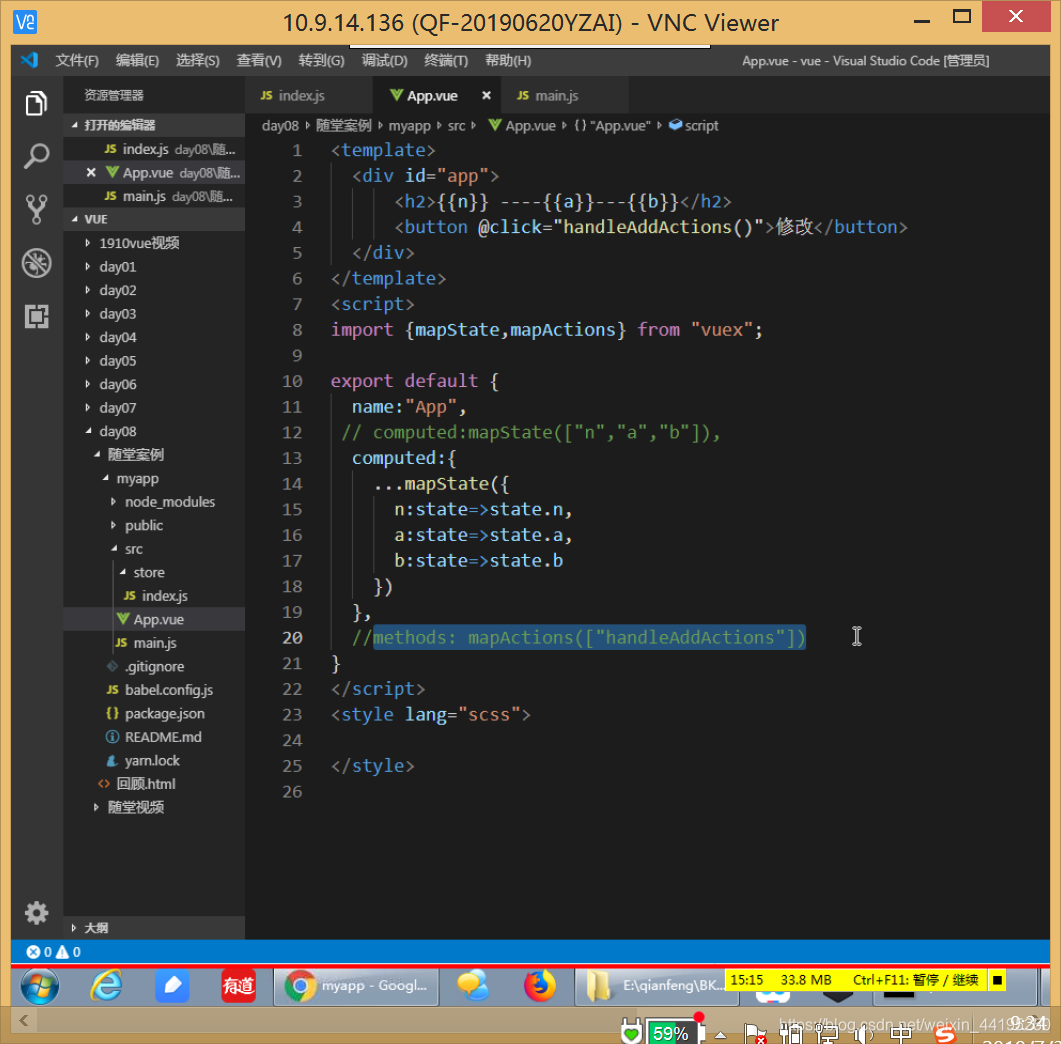This screenshot has width=1061, height=1044.
Task: Expand the 随堂视频 folder
Action: pyautogui.click(x=154, y=807)
